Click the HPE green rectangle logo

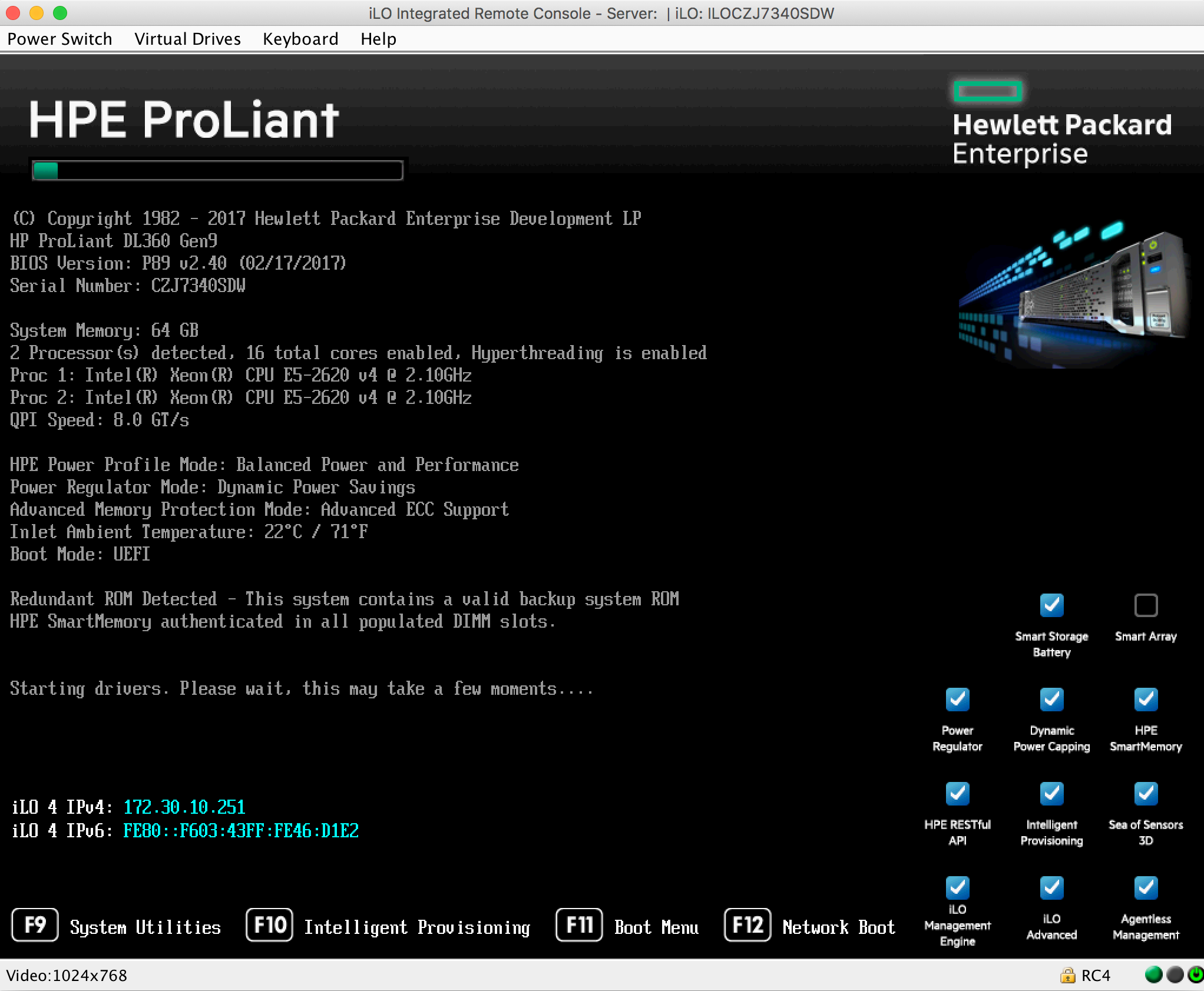click(x=988, y=91)
